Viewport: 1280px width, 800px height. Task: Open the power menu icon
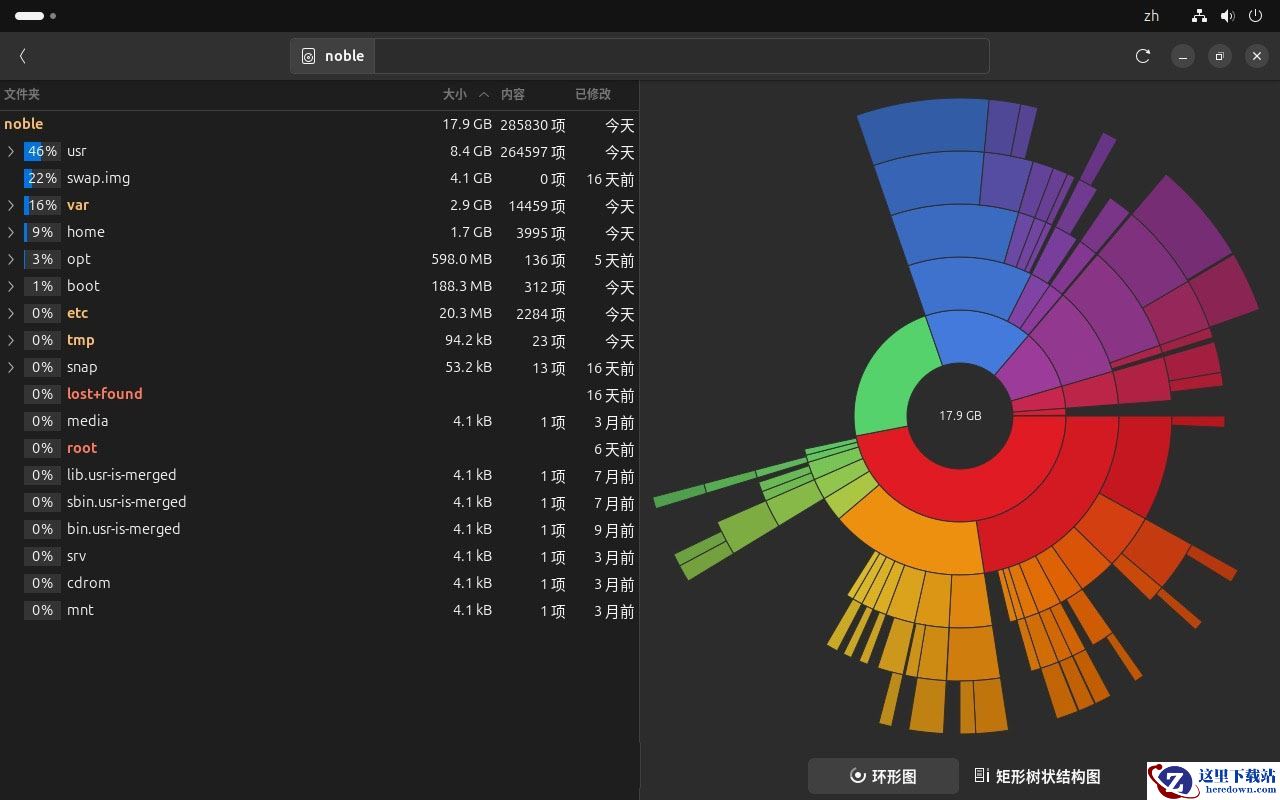tap(1255, 16)
